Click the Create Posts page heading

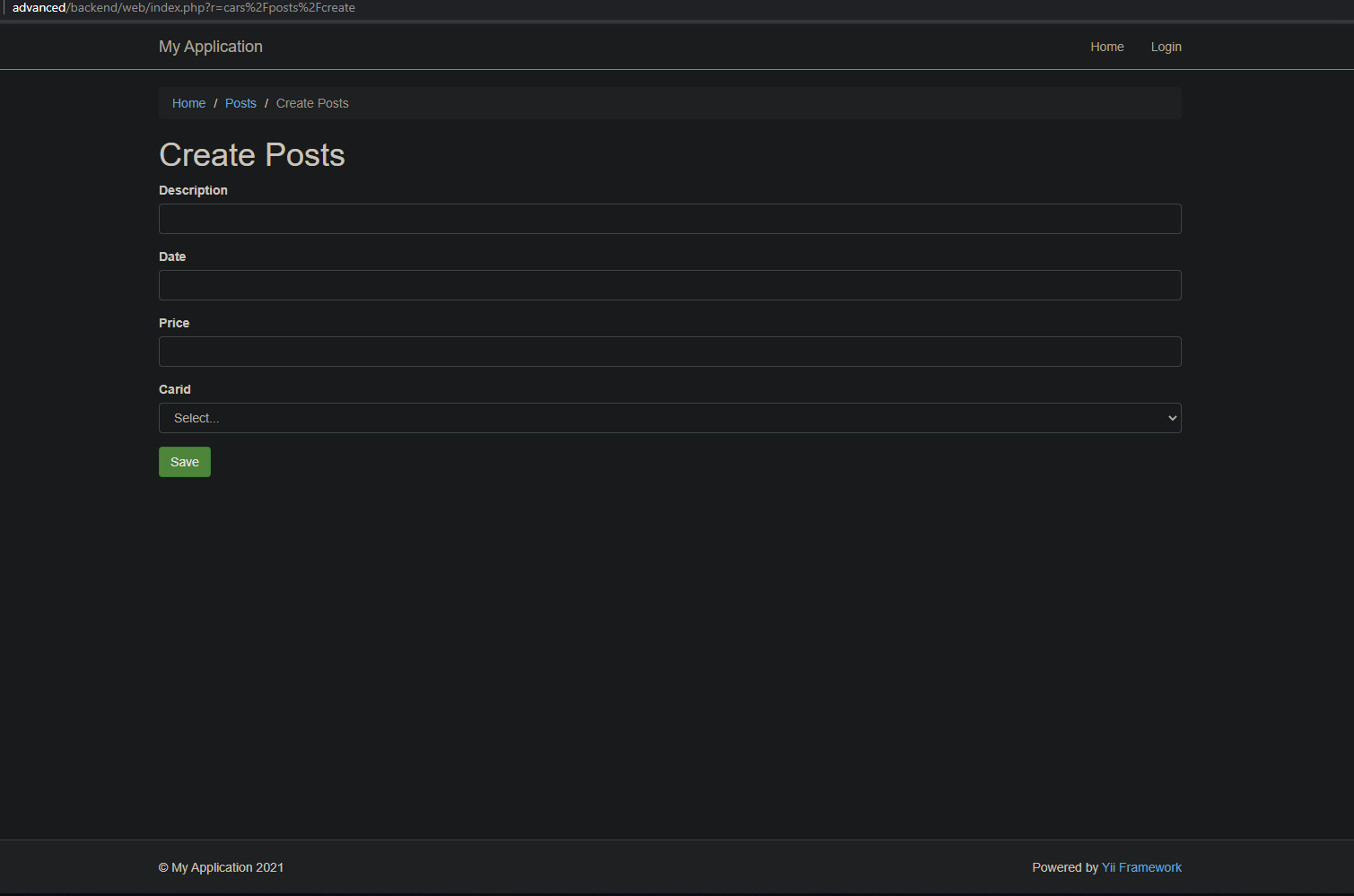point(252,155)
